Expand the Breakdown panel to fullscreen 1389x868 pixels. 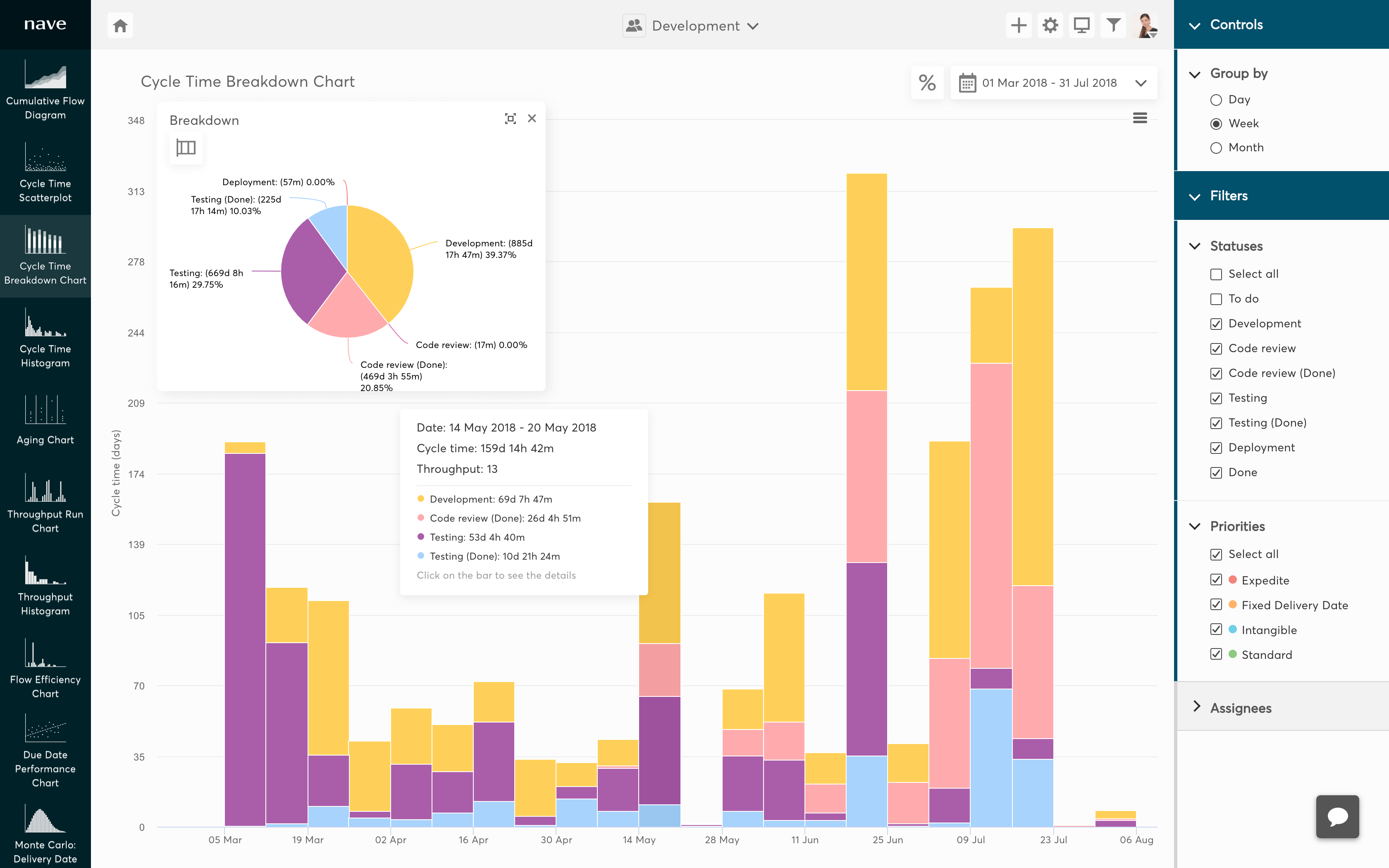[510, 119]
